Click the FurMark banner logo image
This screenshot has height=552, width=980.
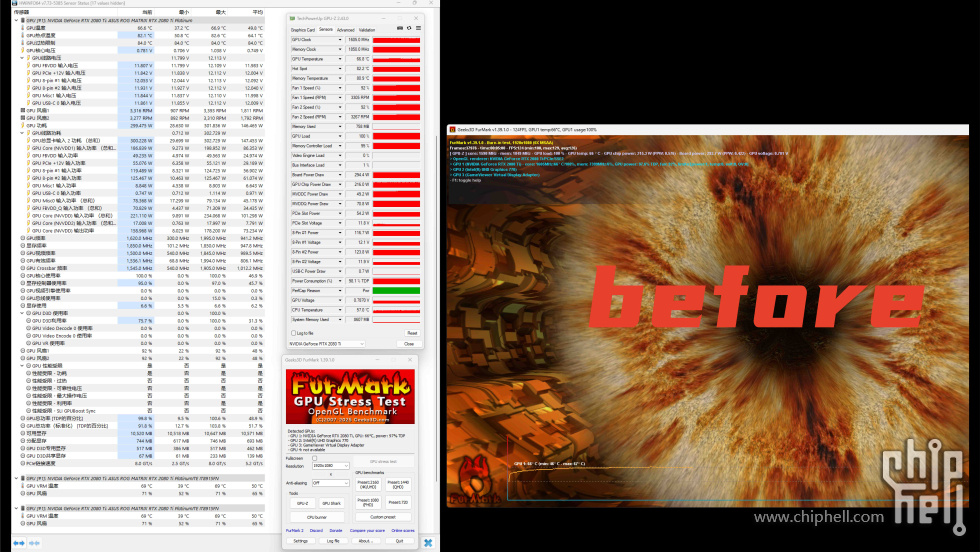pos(350,396)
